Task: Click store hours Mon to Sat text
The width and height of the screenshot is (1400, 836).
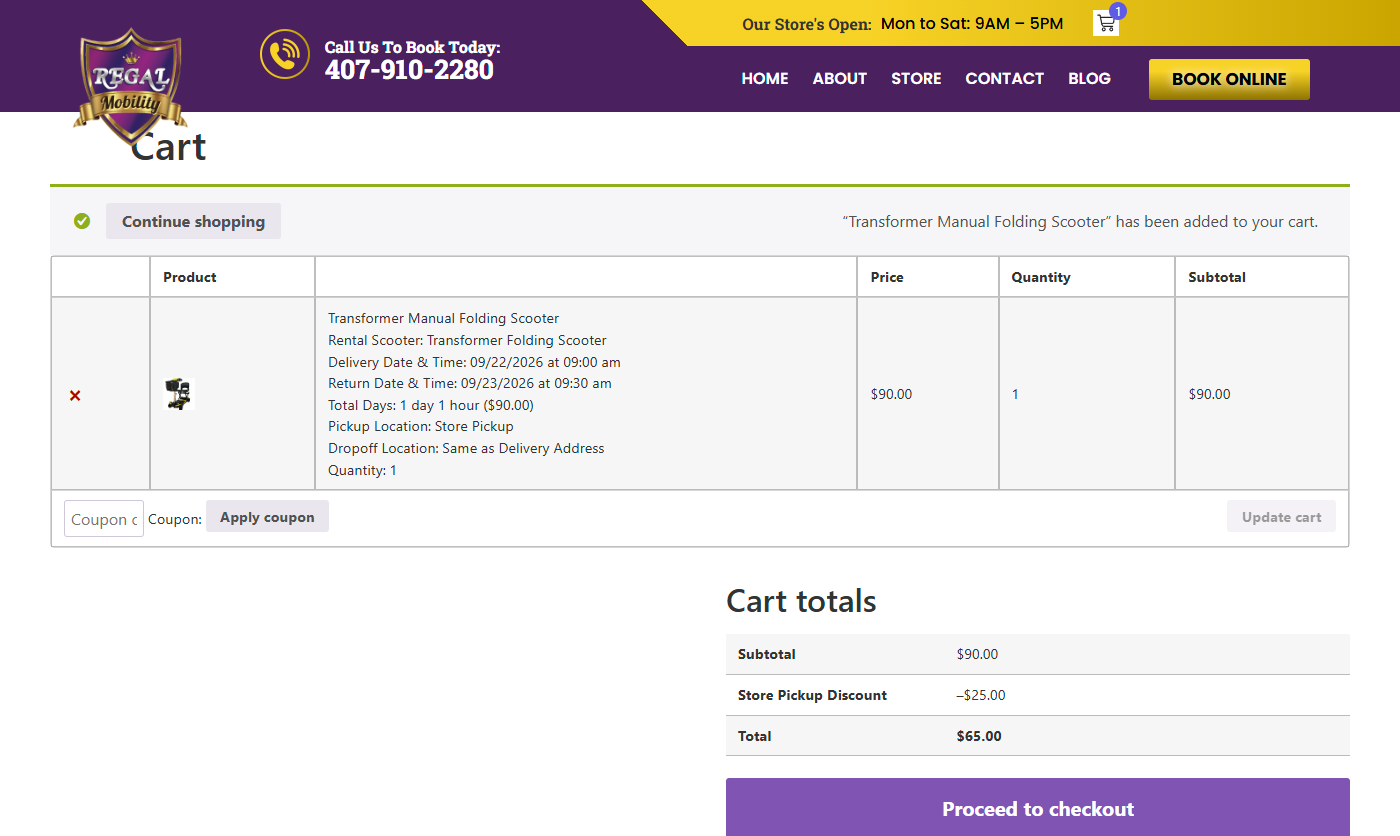Action: click(971, 23)
